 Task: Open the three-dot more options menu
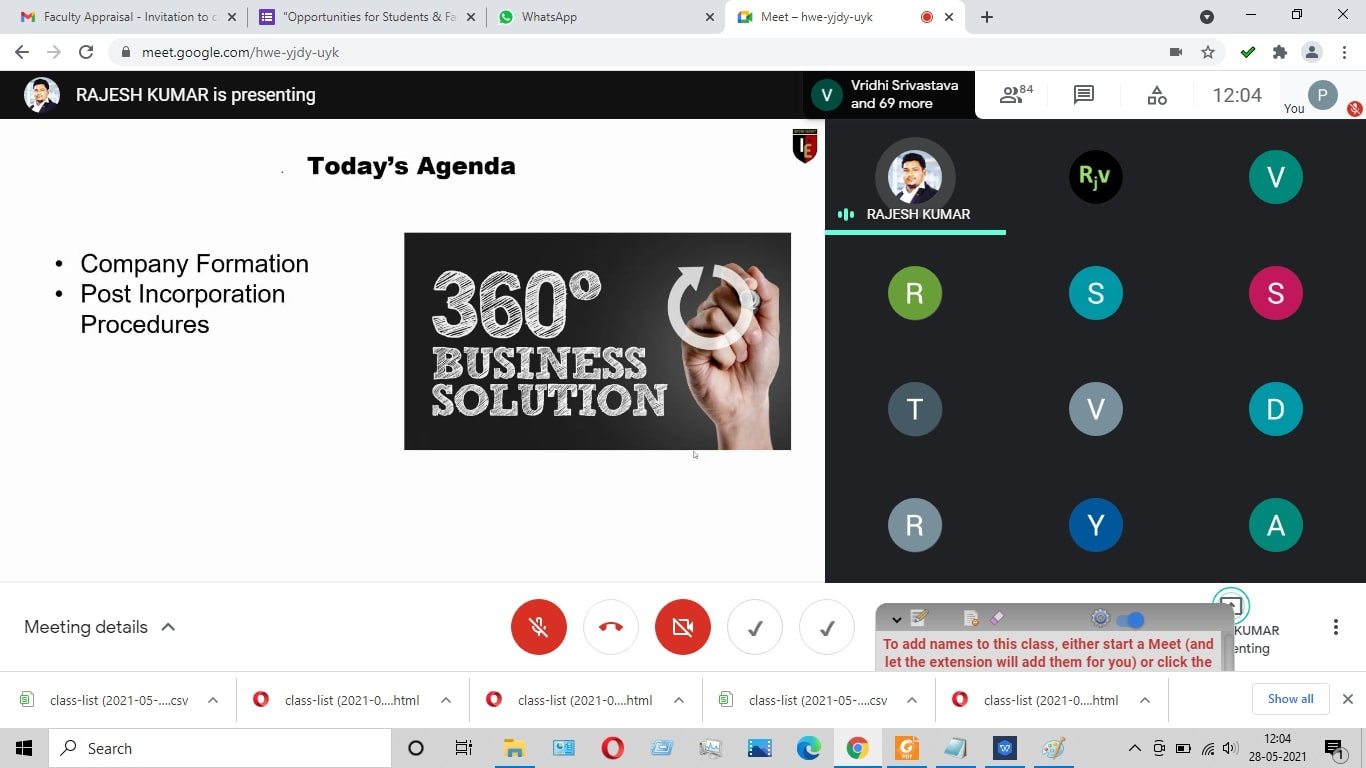pyautogui.click(x=1335, y=627)
